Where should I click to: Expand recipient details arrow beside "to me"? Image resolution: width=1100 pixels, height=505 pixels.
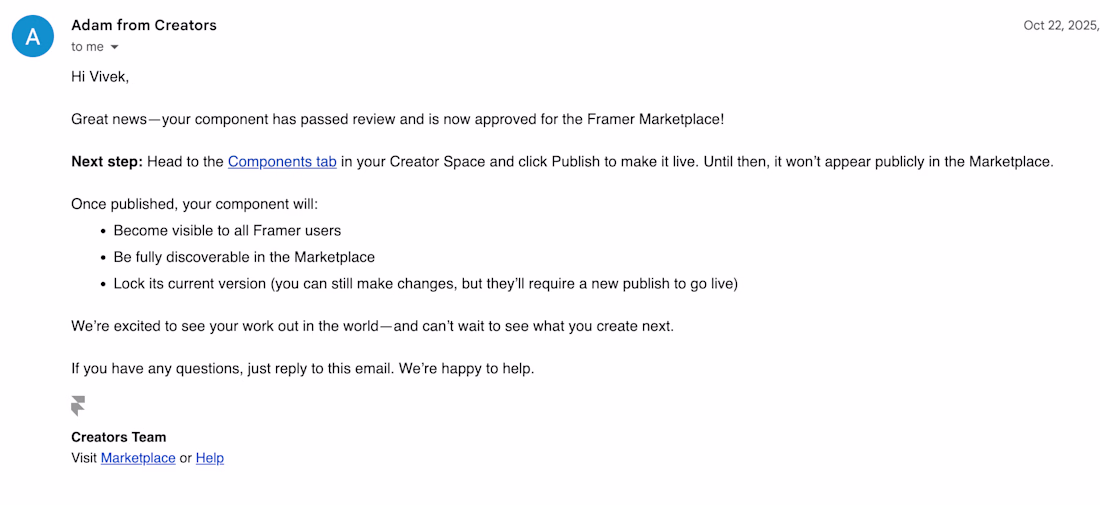click(x=114, y=47)
